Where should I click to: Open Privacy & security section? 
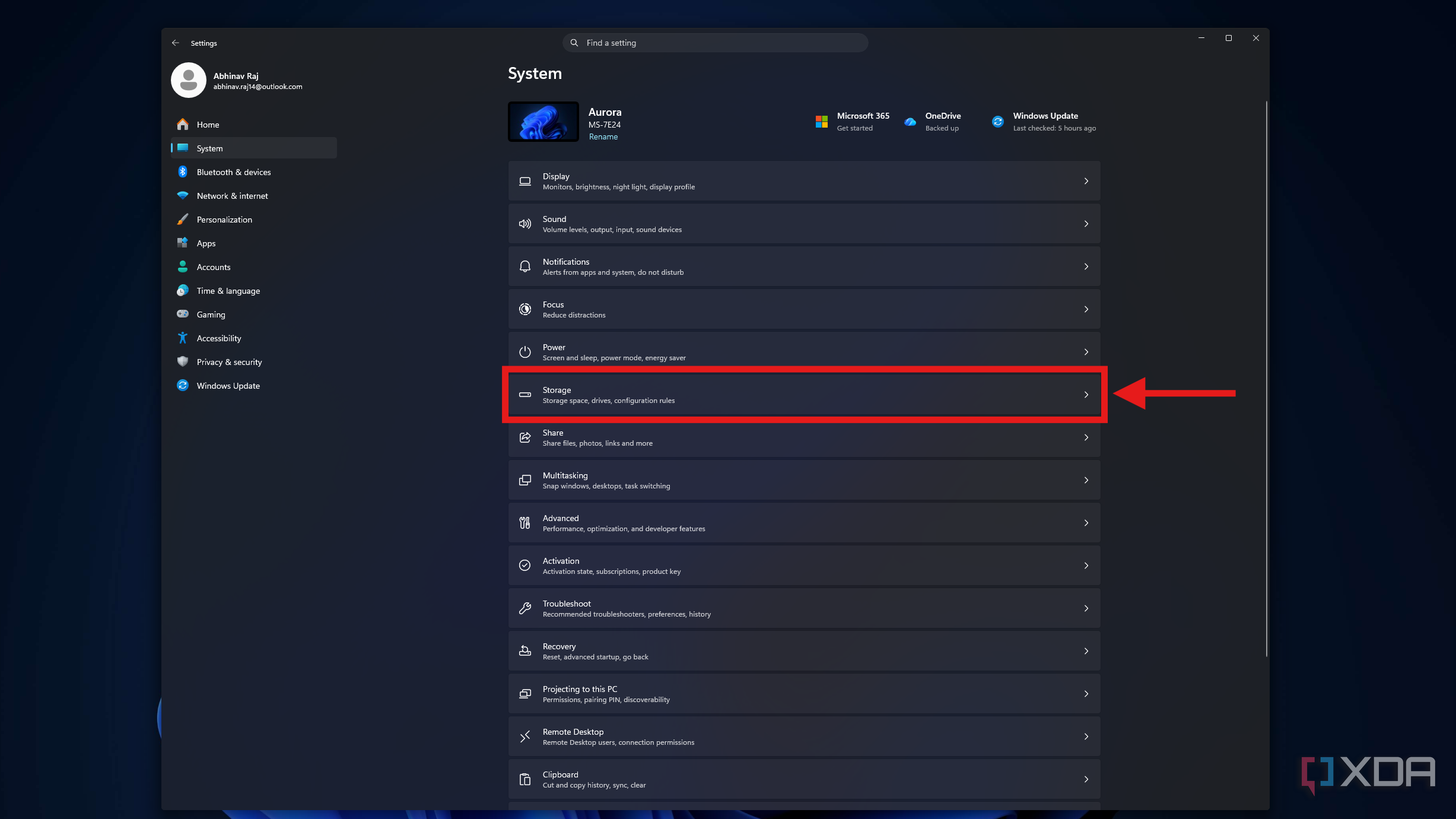pos(254,362)
